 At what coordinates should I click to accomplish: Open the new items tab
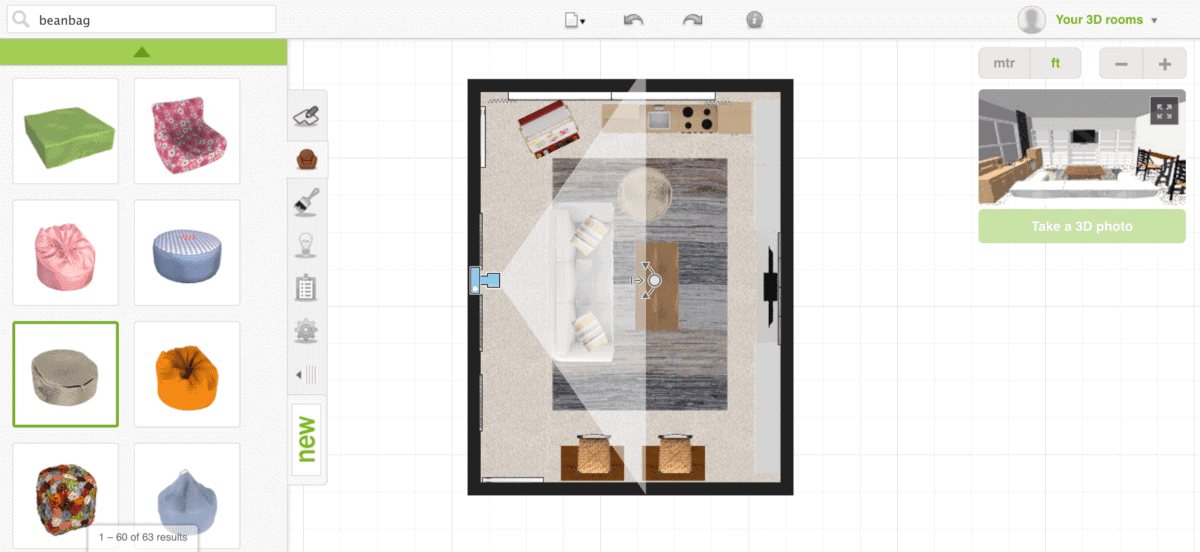click(x=307, y=440)
